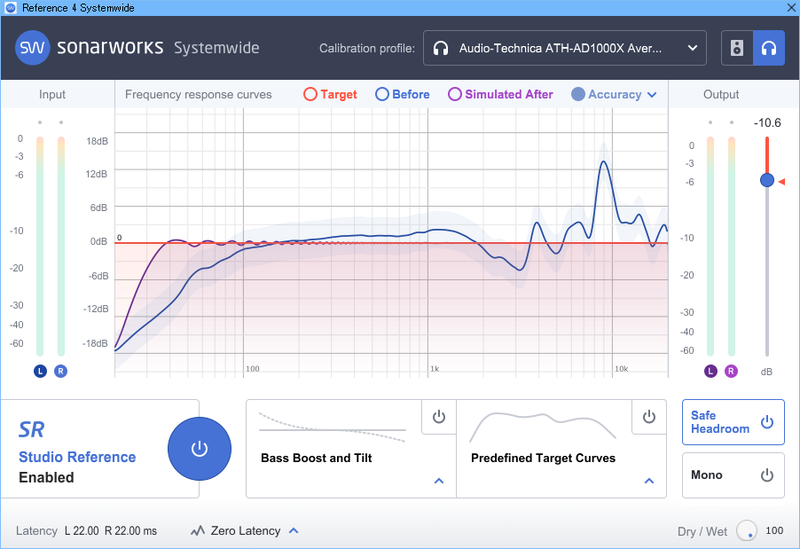Expand the Bass Boost and Tilt panel

pos(439,481)
